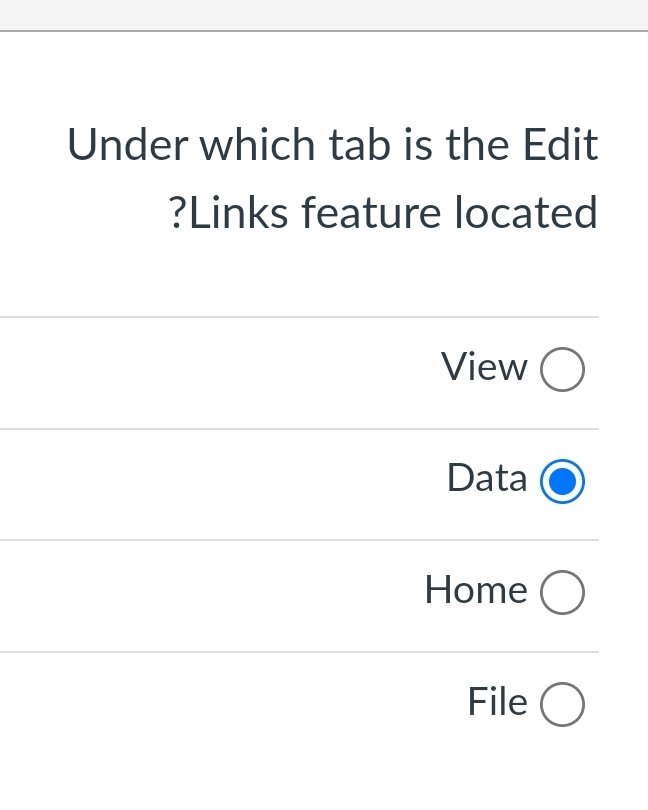The width and height of the screenshot is (648, 810).
Task: Select the View radio button
Action: 563,368
